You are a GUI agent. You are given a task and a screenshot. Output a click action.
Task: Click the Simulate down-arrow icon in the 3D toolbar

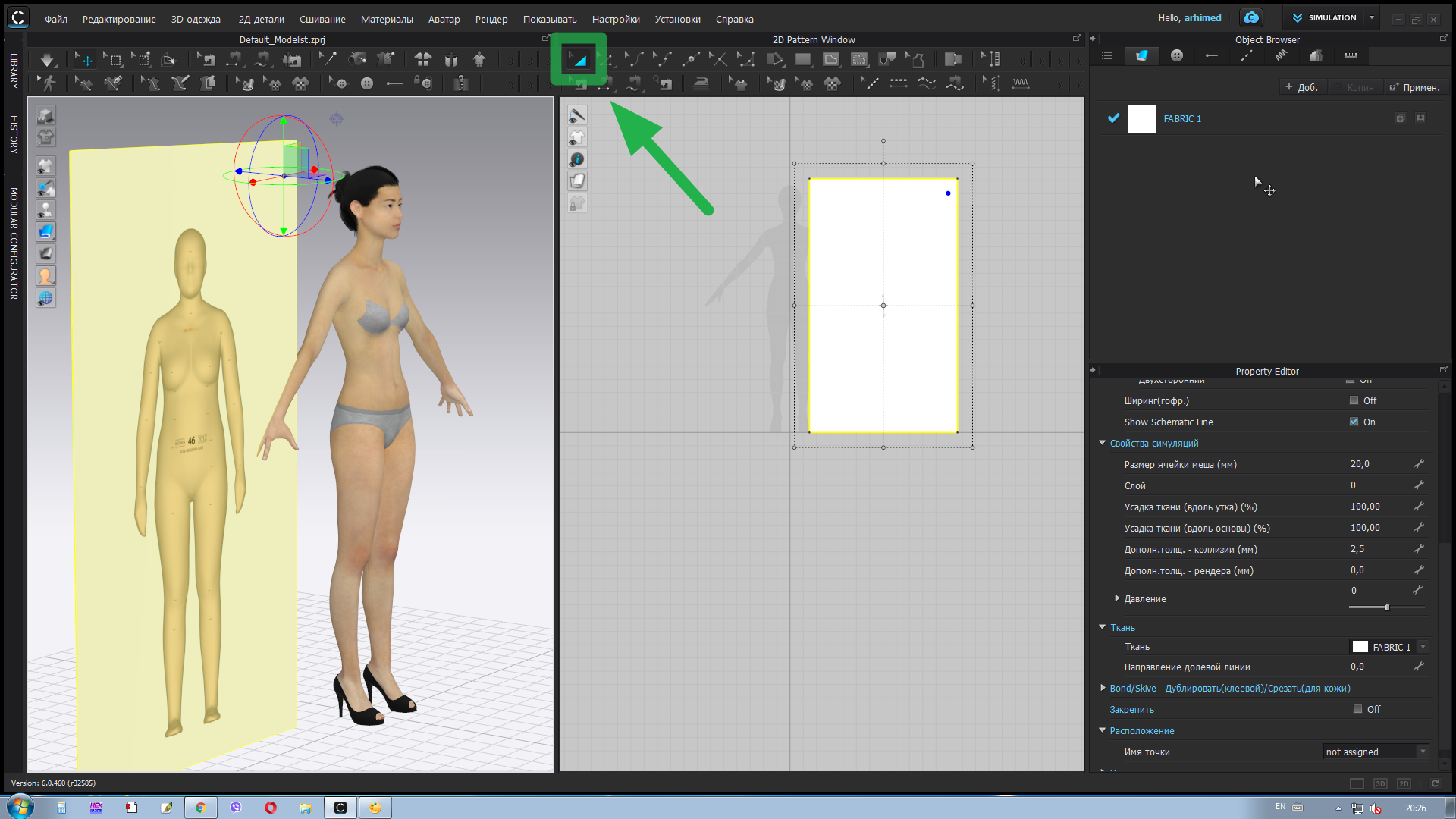[x=47, y=59]
